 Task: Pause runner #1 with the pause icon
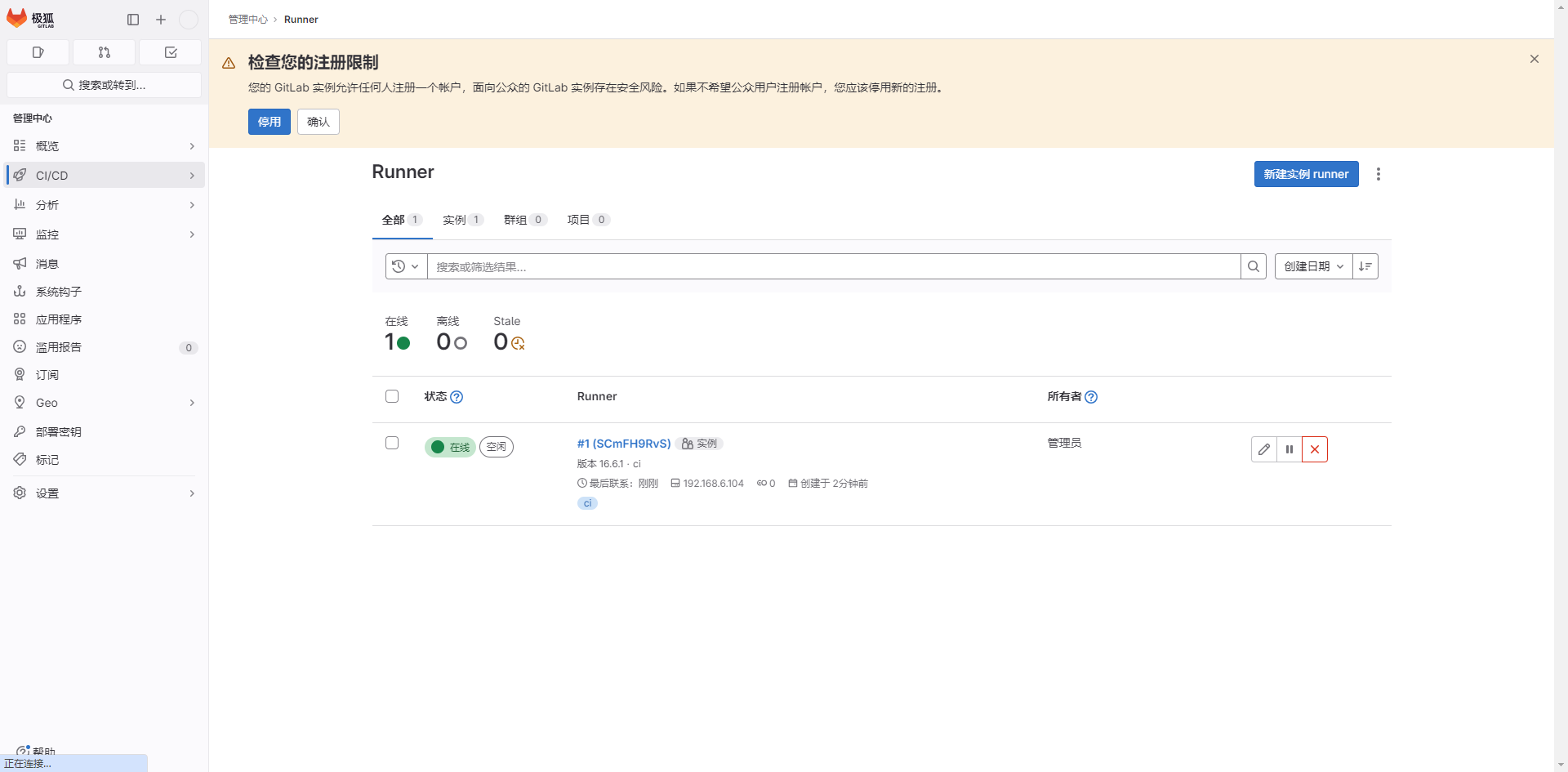tap(1290, 449)
